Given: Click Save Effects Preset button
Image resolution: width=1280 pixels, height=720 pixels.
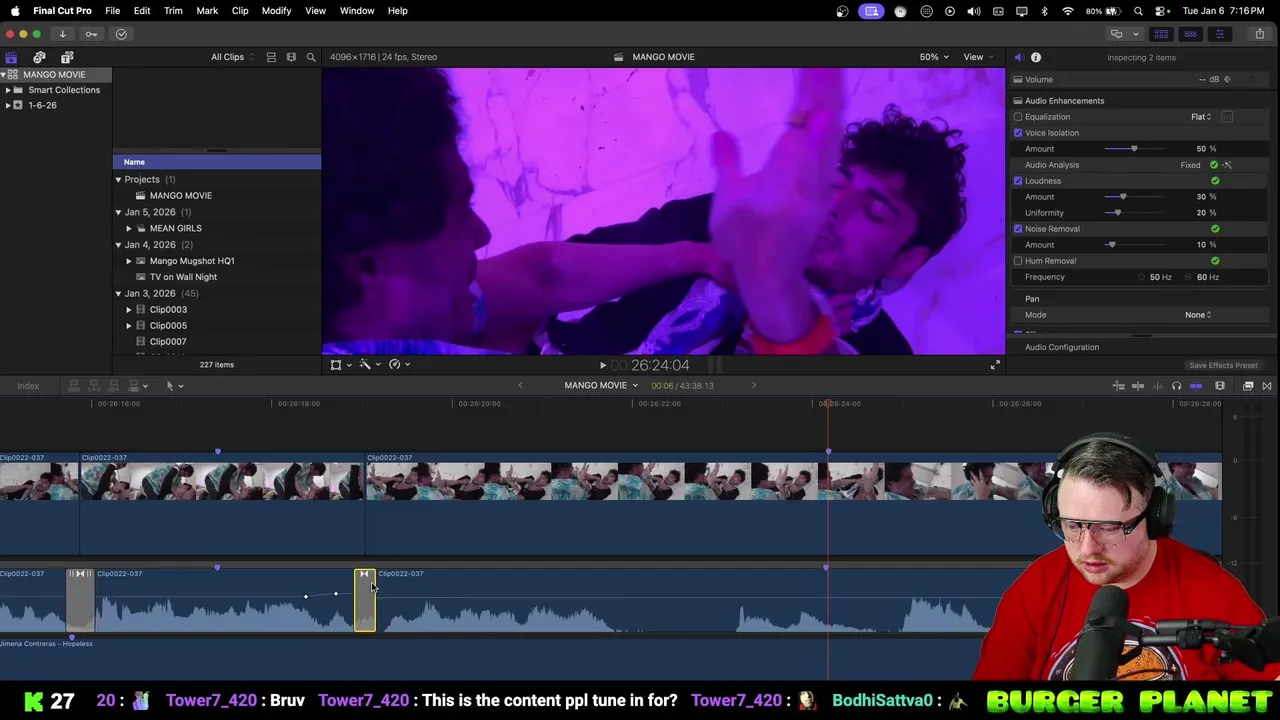Looking at the screenshot, I should tap(1223, 366).
